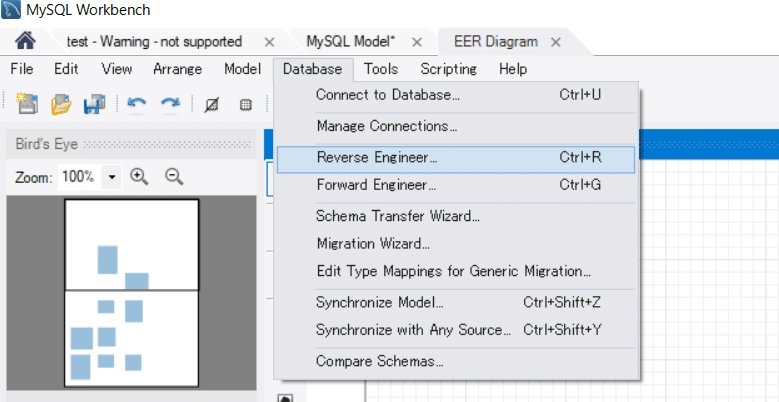Save the current model

pyautogui.click(x=94, y=104)
